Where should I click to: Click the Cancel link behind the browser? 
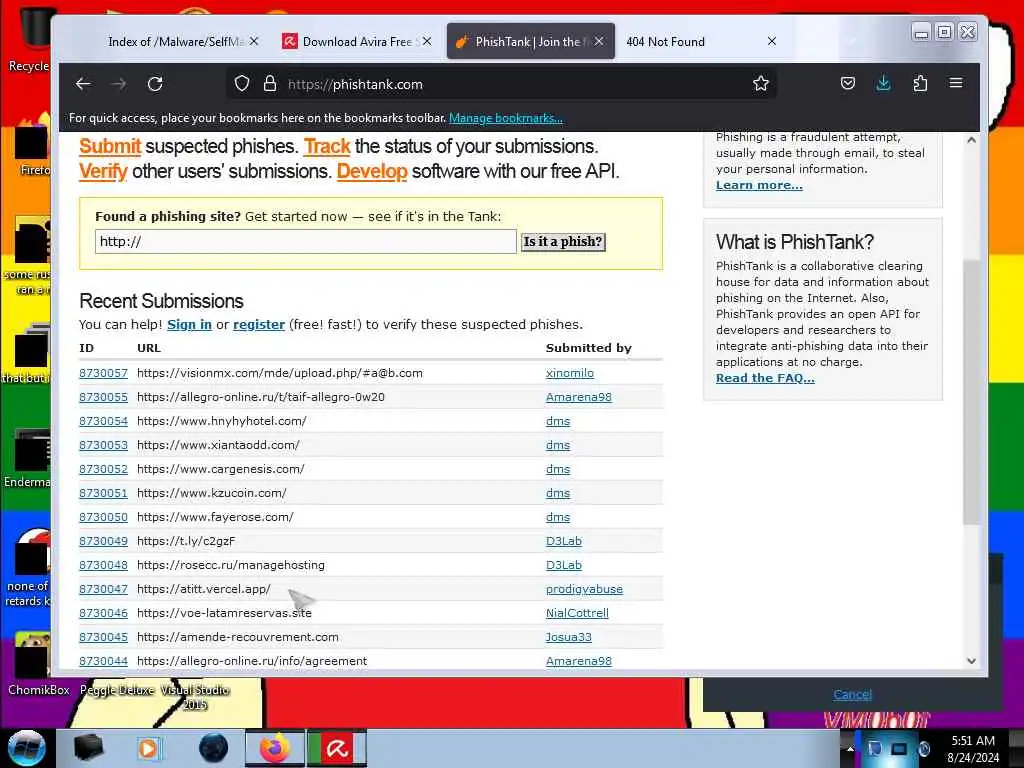pyautogui.click(x=852, y=695)
